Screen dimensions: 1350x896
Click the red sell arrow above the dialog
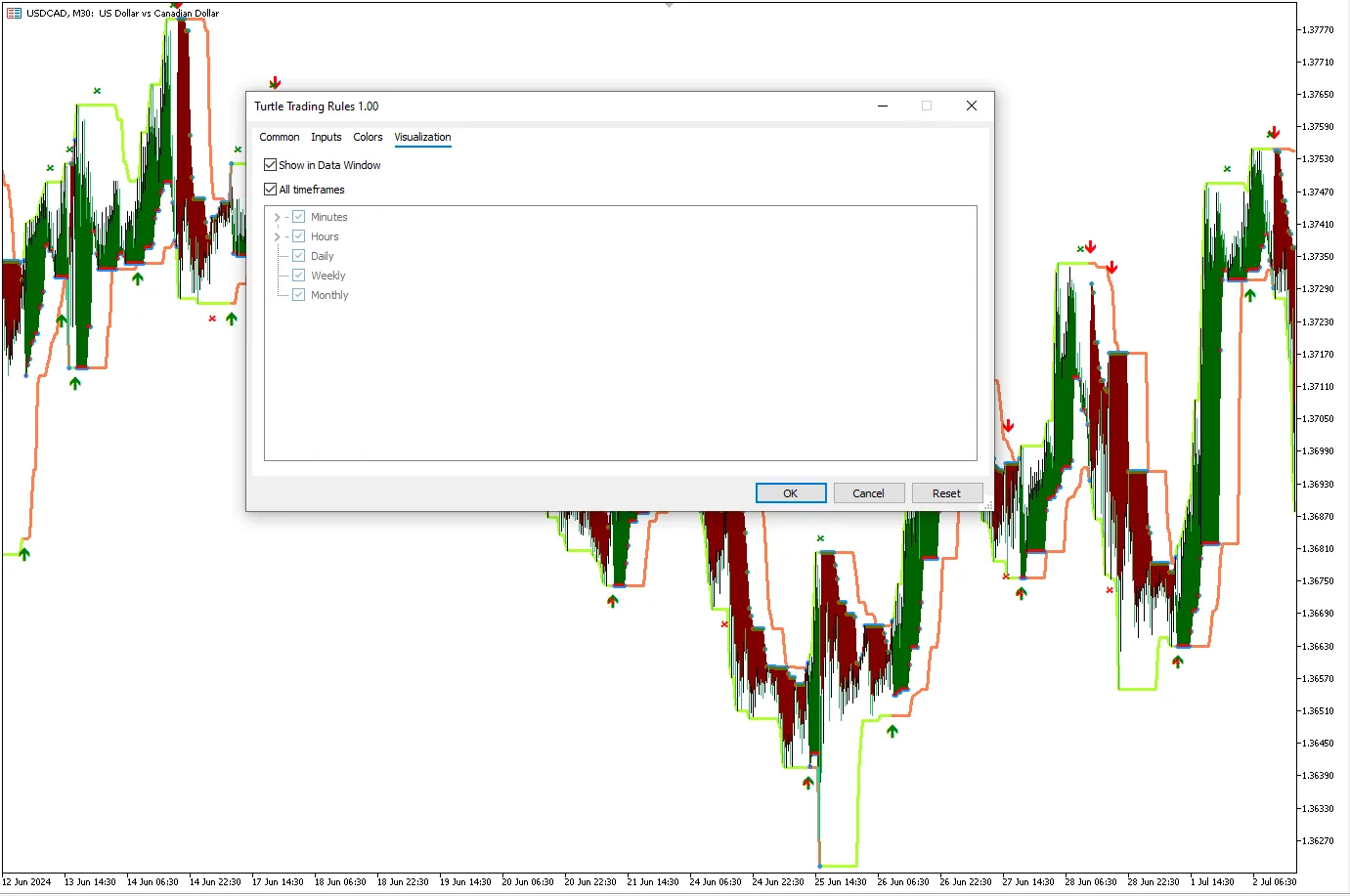(276, 82)
